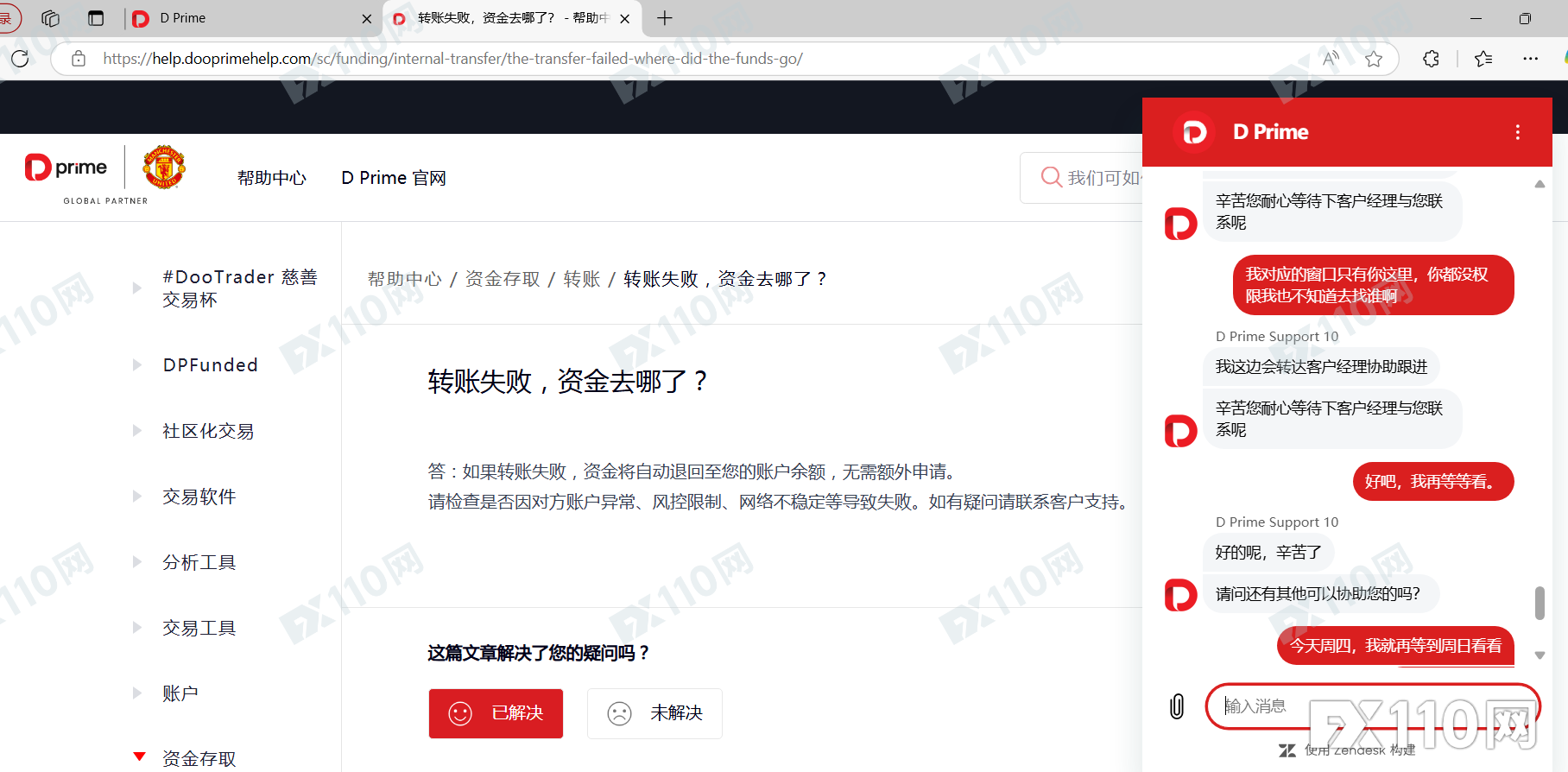Click the site lock info icon

click(79, 59)
